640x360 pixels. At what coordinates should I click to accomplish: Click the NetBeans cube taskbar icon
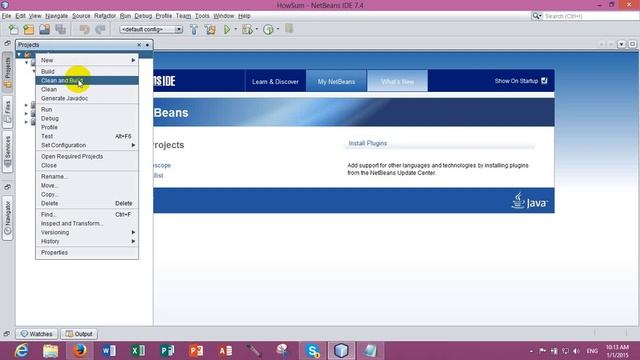(x=341, y=351)
